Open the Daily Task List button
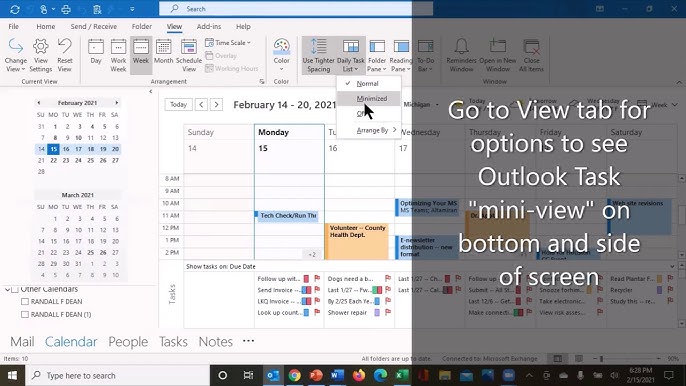The width and height of the screenshot is (686, 386). point(350,55)
